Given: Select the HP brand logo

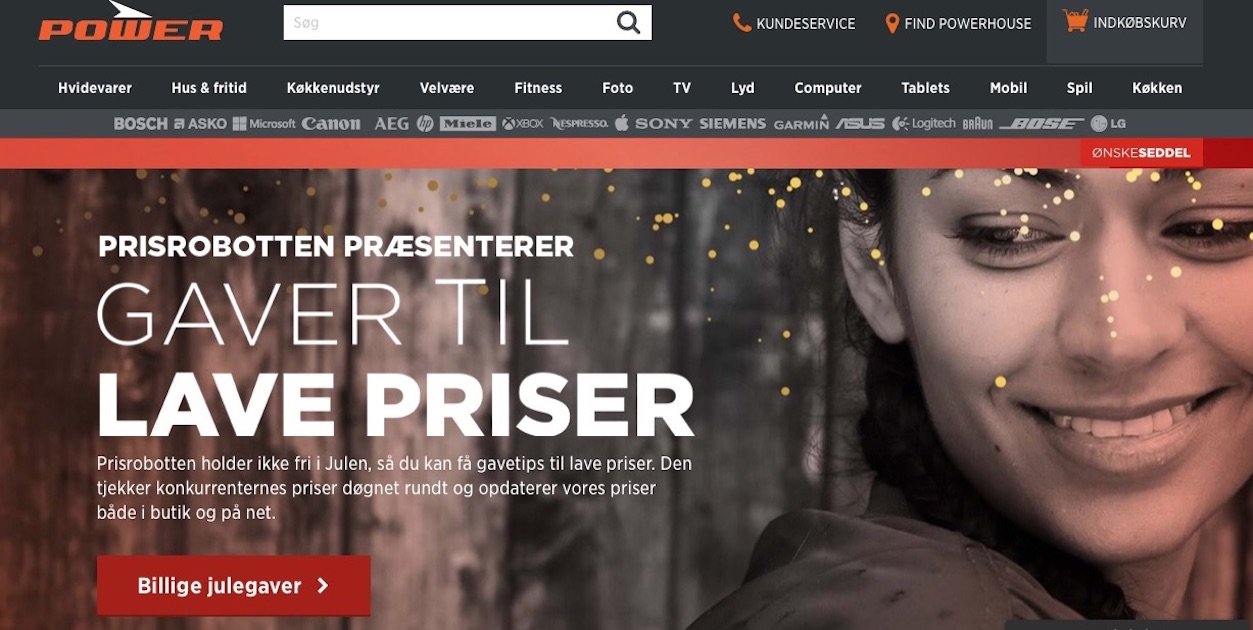Looking at the screenshot, I should tap(425, 124).
